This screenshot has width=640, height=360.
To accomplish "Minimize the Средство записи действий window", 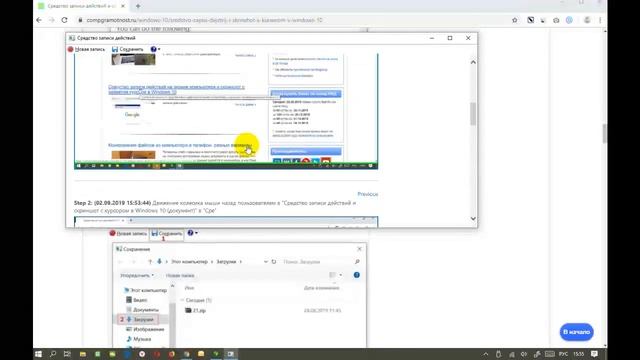I will pos(432,38).
